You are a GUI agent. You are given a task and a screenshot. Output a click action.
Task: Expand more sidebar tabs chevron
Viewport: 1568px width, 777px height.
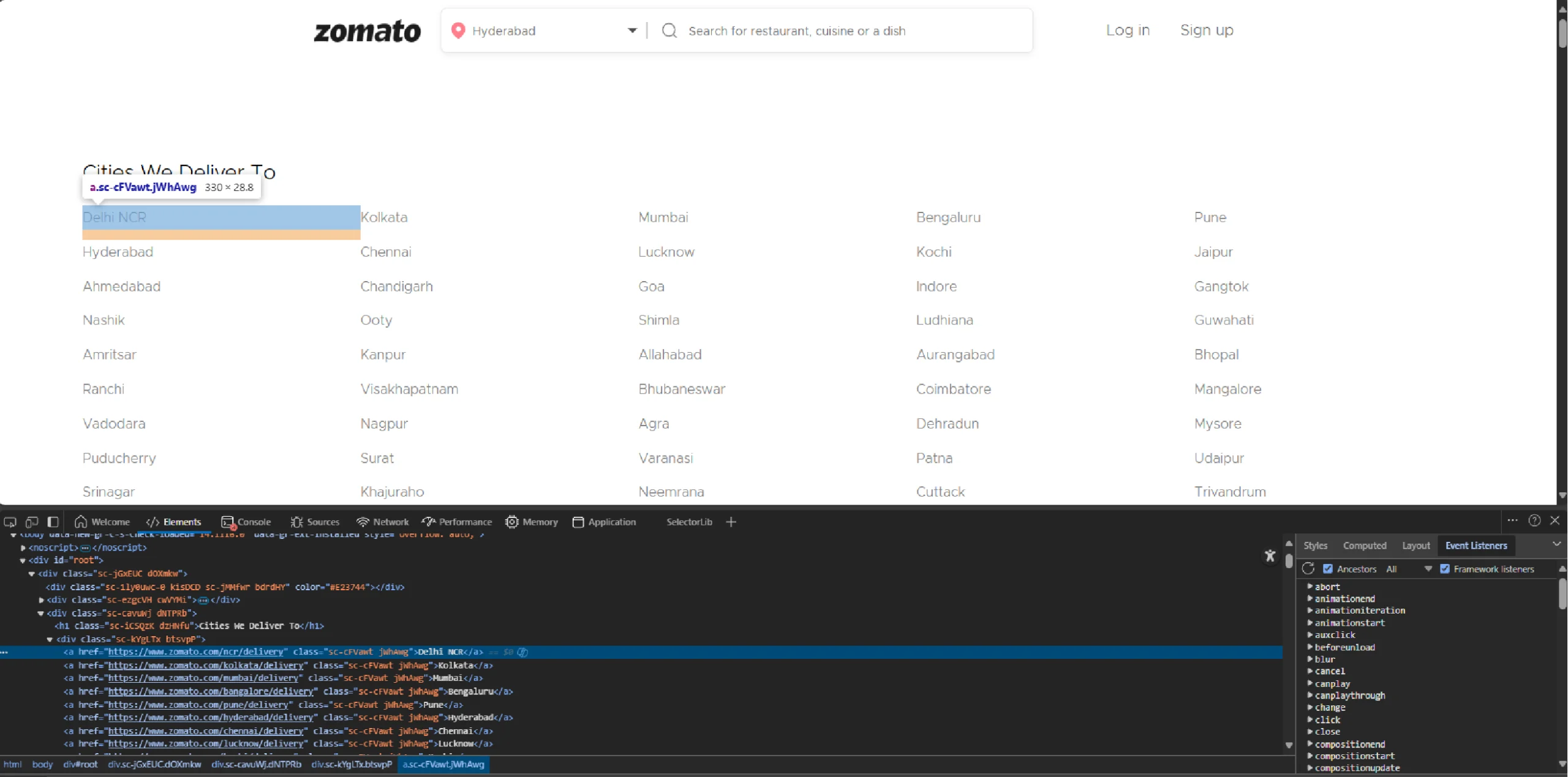[x=1557, y=544]
